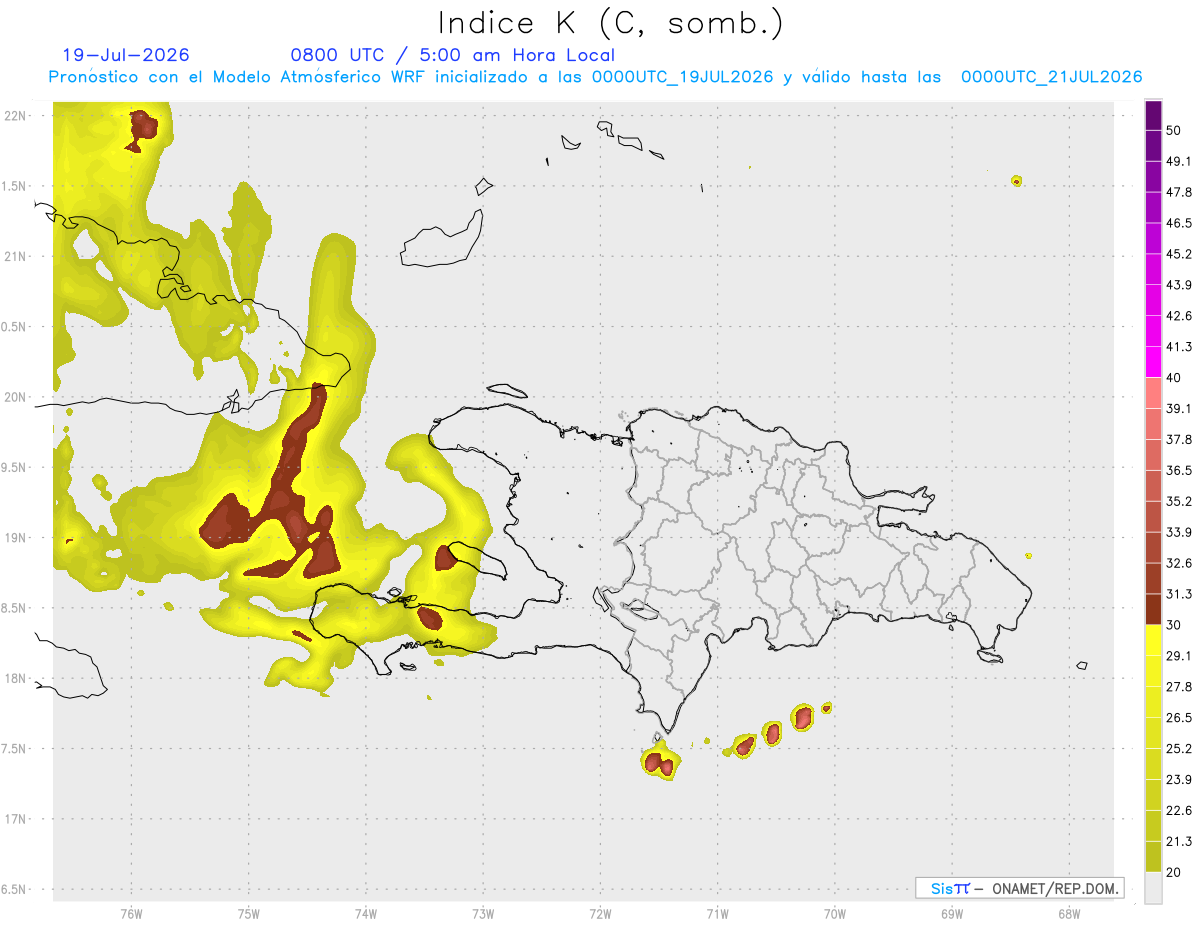The height and width of the screenshot is (927, 1200).
Task: Click the dark brown swatch between 30 and 31.3
Action: [1153, 610]
